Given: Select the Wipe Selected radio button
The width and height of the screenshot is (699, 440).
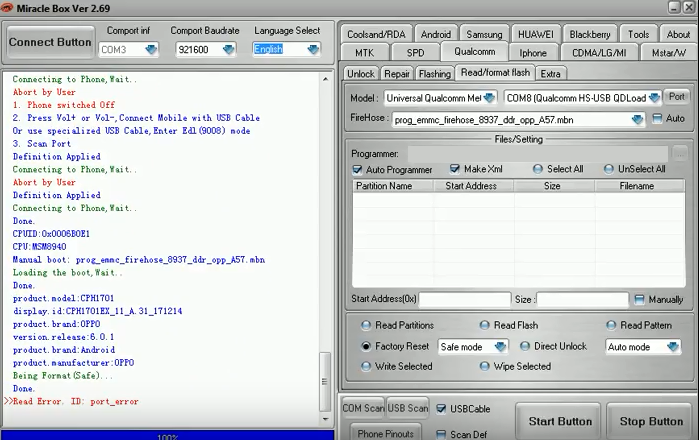Looking at the screenshot, I should click(x=485, y=366).
